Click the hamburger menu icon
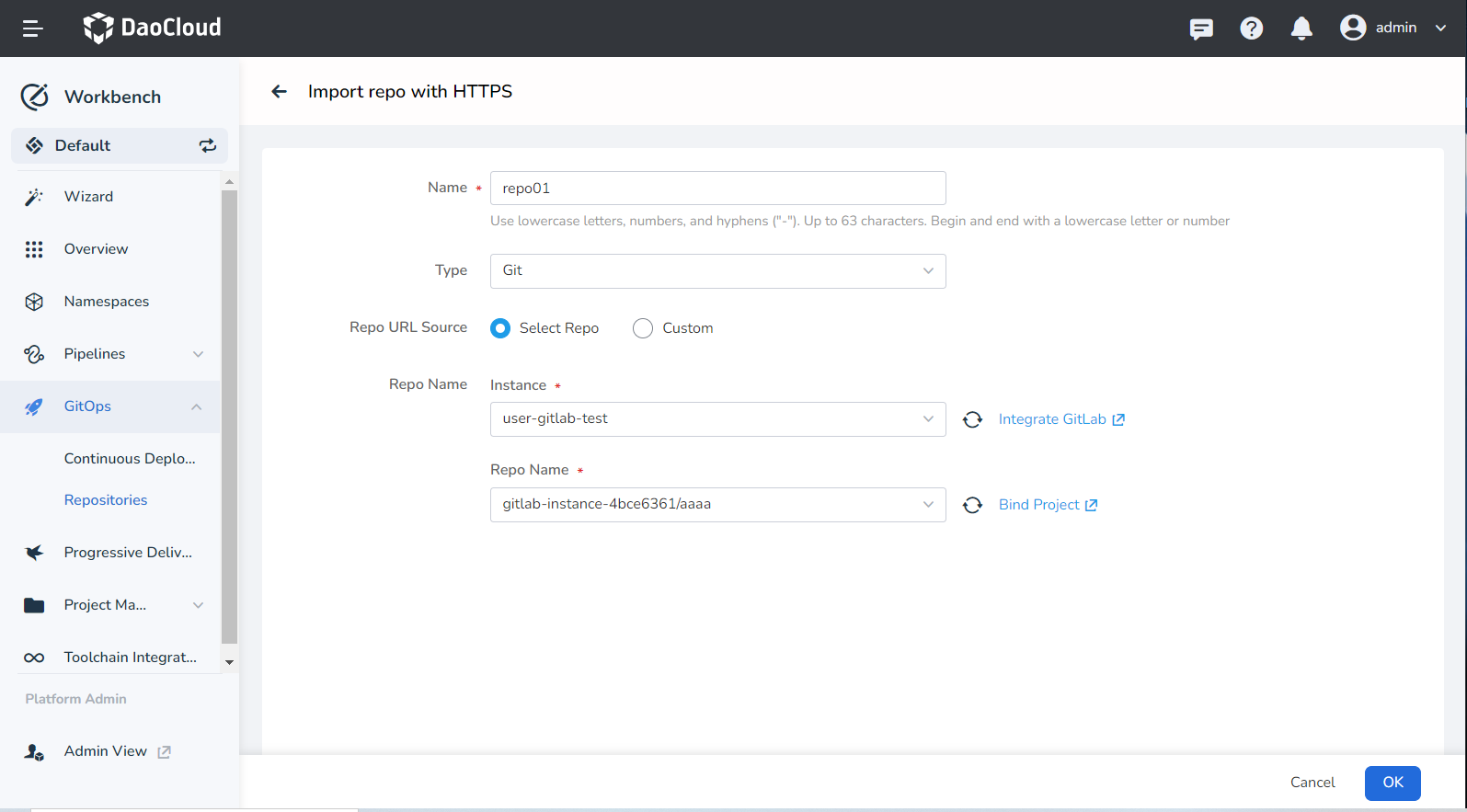 pyautogui.click(x=33, y=29)
